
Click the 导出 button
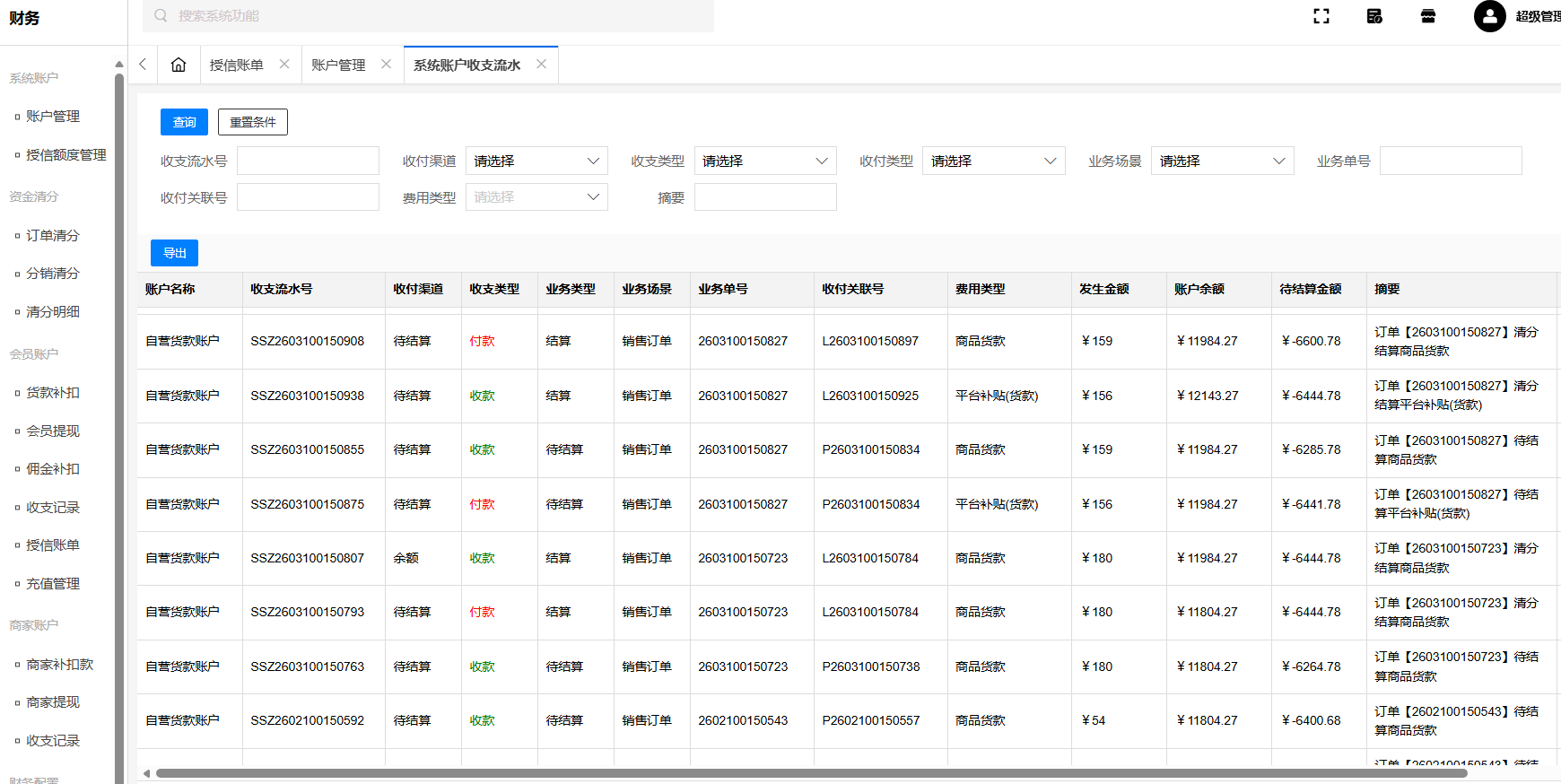[174, 253]
